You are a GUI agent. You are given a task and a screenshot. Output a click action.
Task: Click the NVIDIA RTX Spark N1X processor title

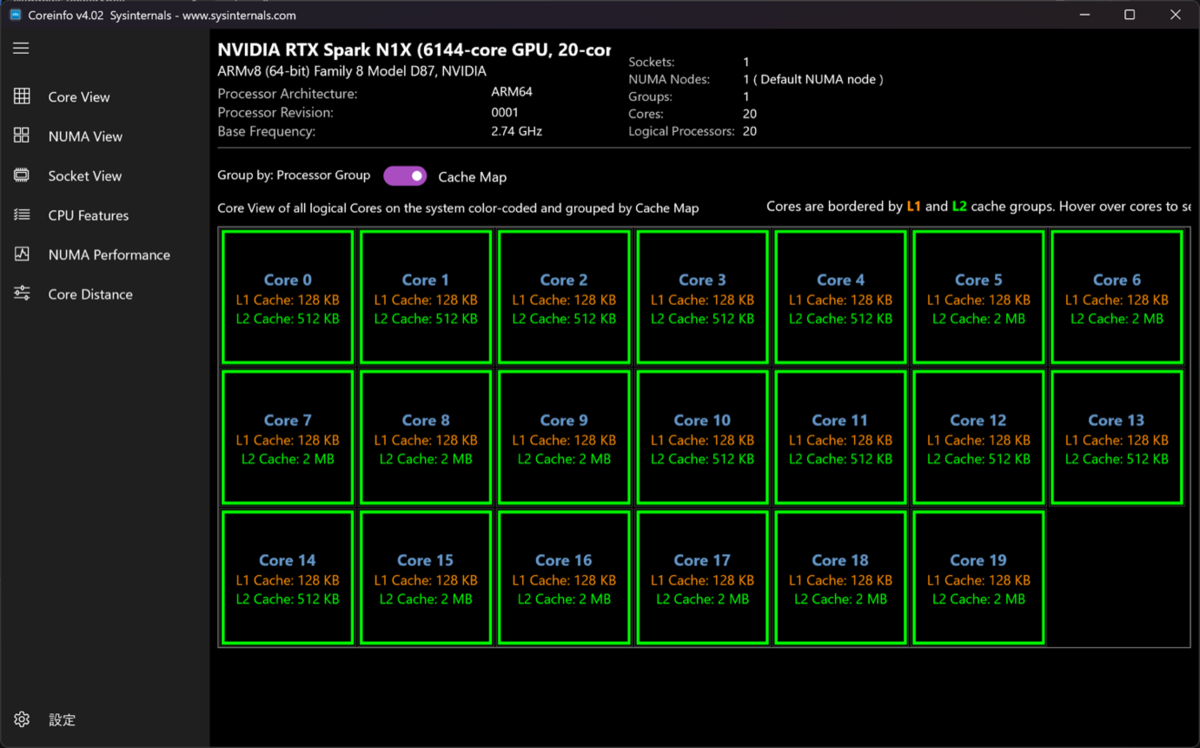(x=414, y=50)
